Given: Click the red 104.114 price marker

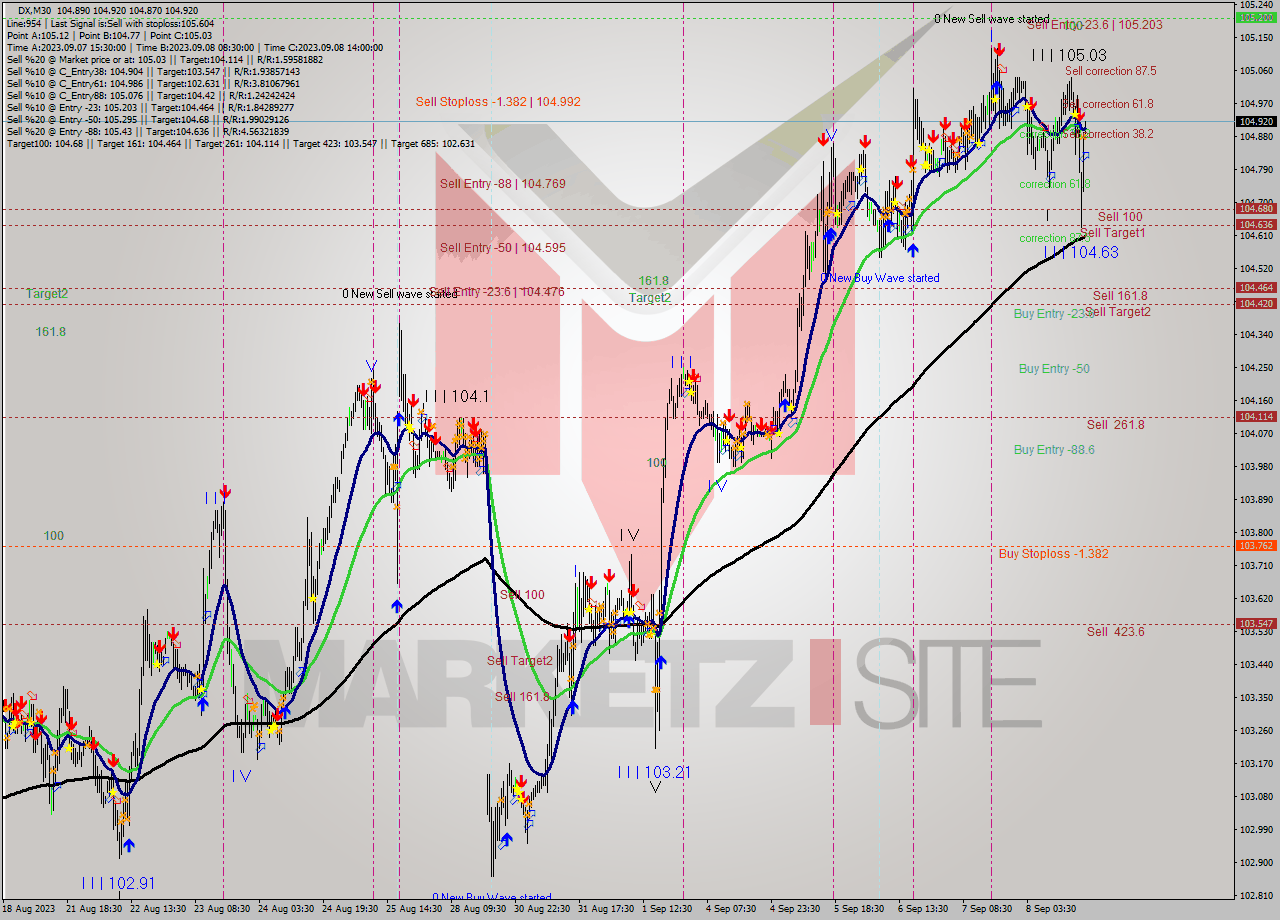Looking at the screenshot, I should (1255, 416).
